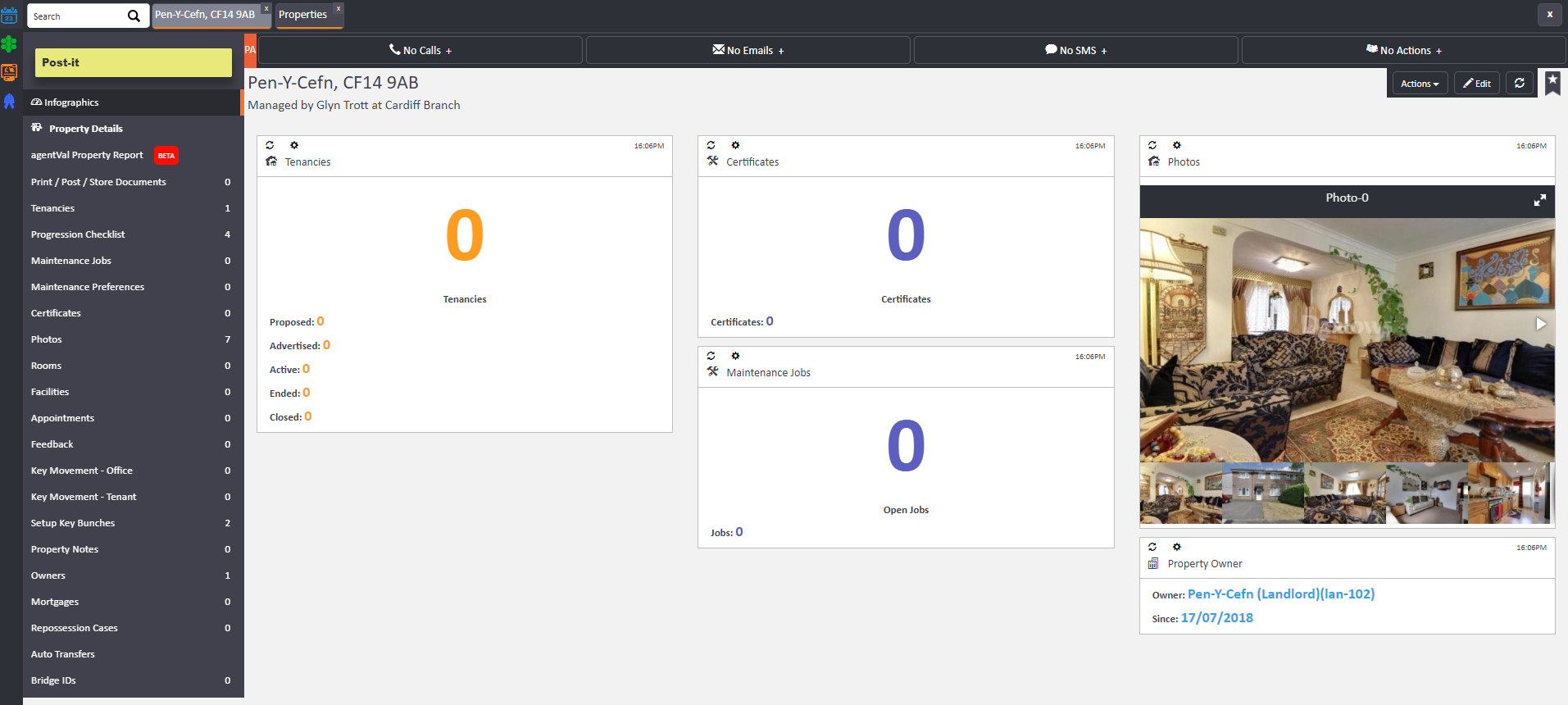Expand the No Calls panel
Screen dimensions: 1568x705
click(420, 50)
